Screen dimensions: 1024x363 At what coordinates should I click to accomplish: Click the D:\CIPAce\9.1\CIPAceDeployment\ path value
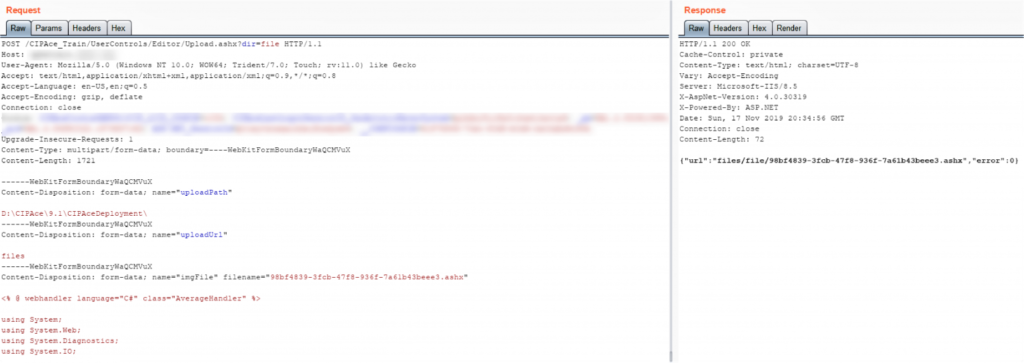click(x=74, y=213)
